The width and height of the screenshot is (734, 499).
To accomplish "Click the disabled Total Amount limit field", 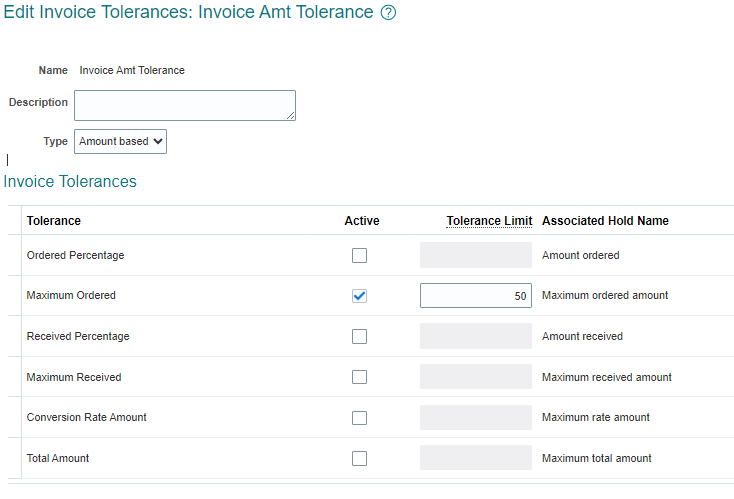I will 476,457.
